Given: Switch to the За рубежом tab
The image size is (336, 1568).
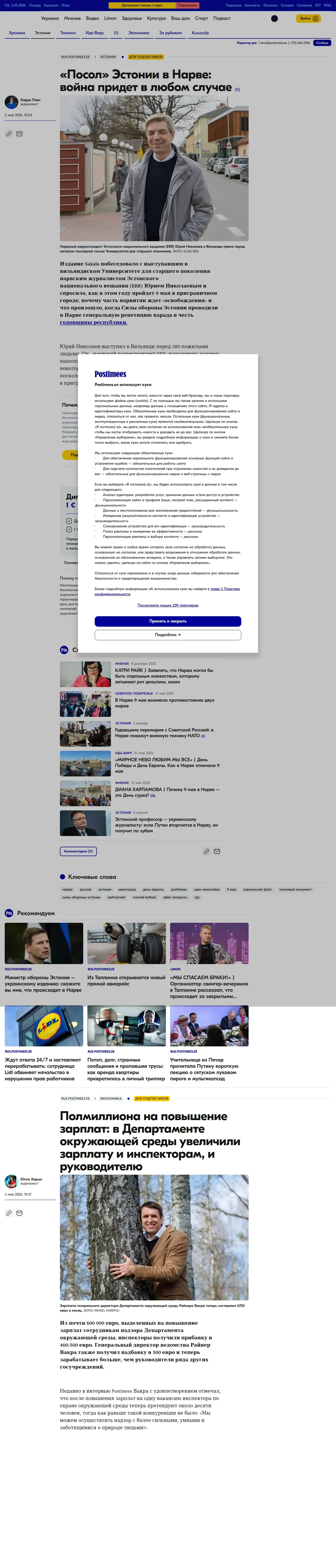Looking at the screenshot, I should (171, 33).
